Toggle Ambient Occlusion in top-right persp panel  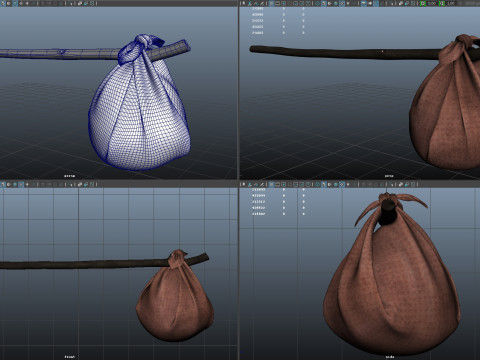click(x=364, y=3)
